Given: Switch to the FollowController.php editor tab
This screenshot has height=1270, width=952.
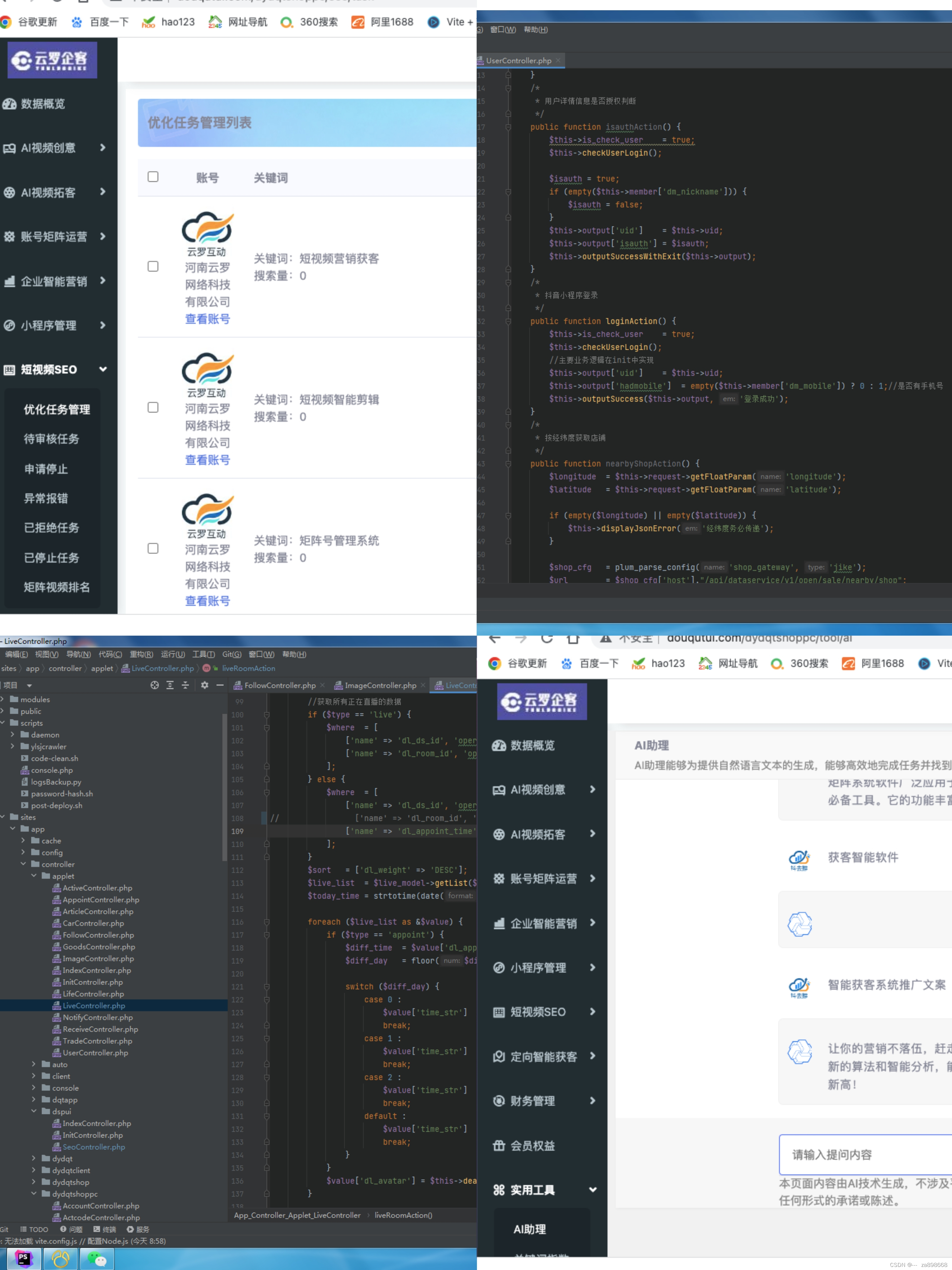Looking at the screenshot, I should pyautogui.click(x=280, y=686).
